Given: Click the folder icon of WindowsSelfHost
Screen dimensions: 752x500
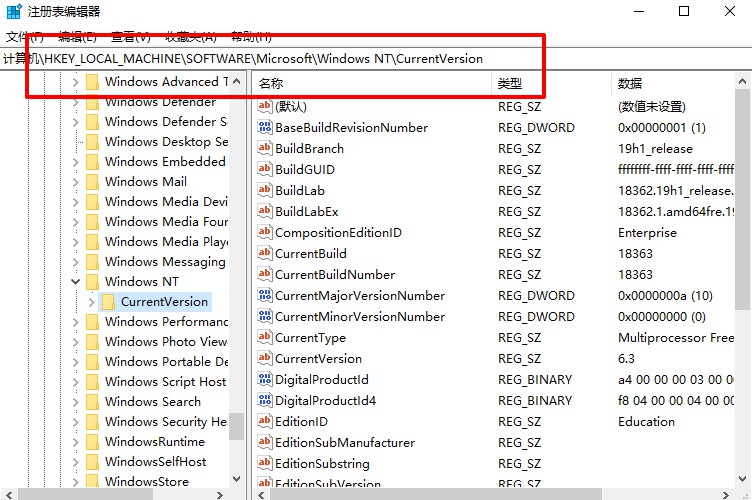Looking at the screenshot, I should (x=92, y=462).
